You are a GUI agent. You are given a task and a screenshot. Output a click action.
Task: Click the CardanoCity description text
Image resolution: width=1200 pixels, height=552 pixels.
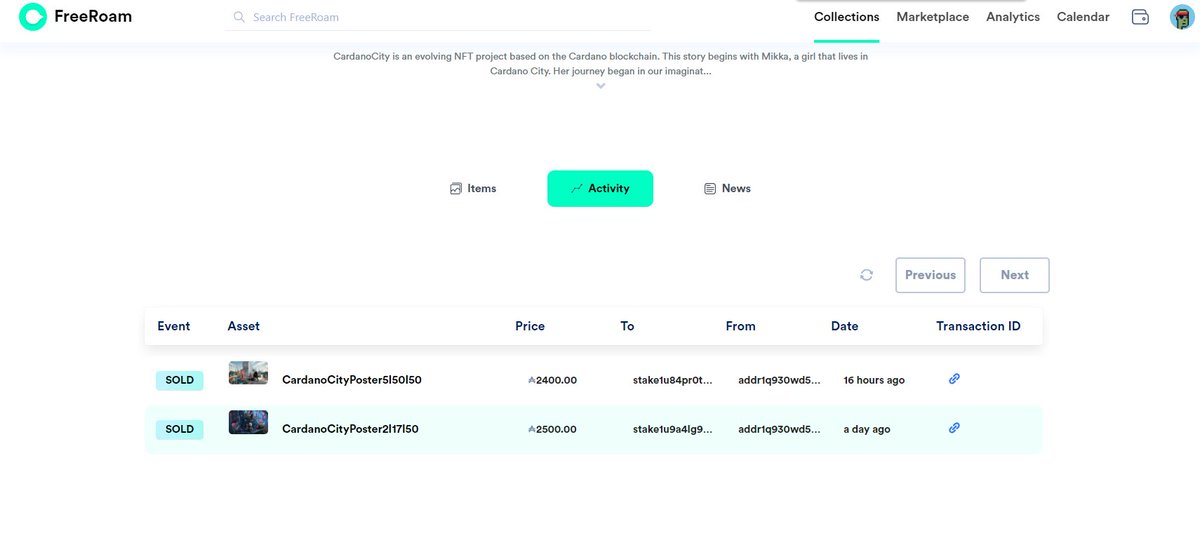600,64
